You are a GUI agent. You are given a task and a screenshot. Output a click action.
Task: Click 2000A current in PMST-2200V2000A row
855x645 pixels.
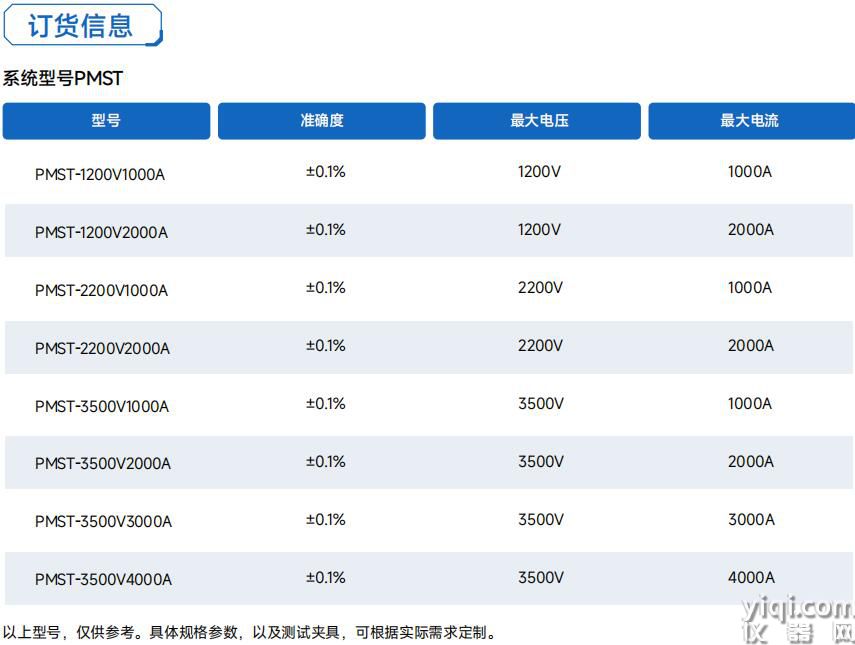(x=751, y=346)
